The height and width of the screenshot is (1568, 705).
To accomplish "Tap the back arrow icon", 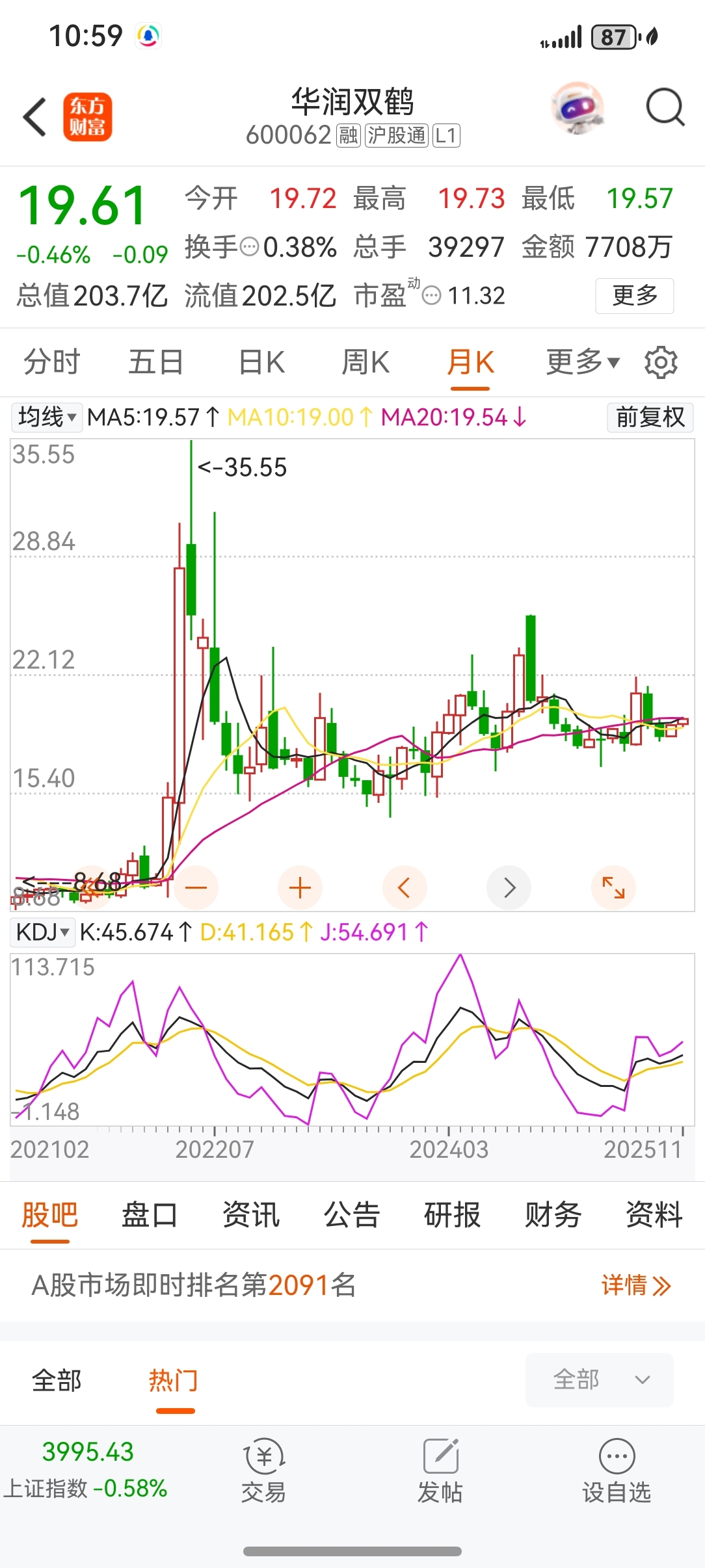I will [x=34, y=117].
